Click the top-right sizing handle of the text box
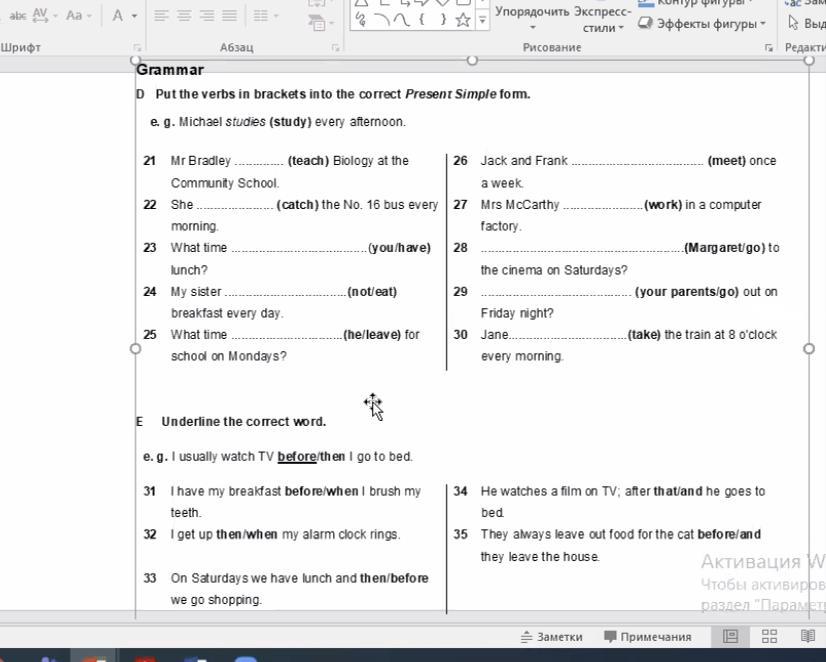Image resolution: width=826 pixels, height=662 pixels. (809, 60)
